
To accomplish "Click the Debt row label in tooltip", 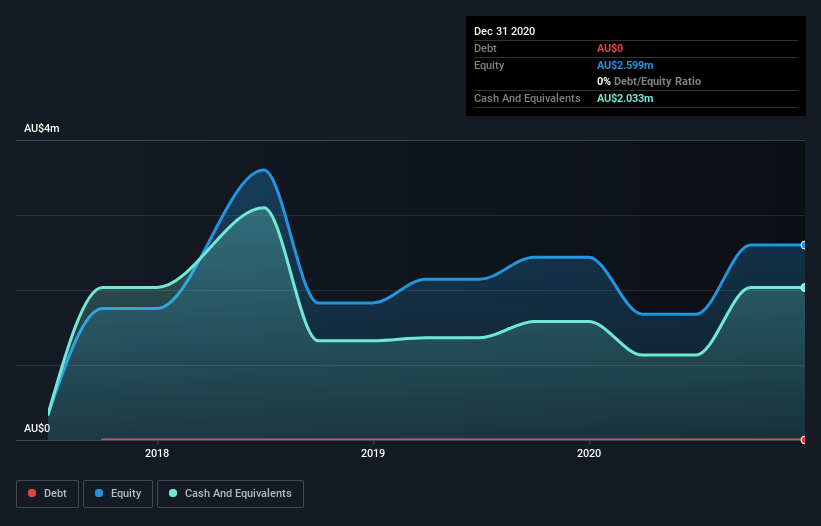I will pyautogui.click(x=485, y=49).
